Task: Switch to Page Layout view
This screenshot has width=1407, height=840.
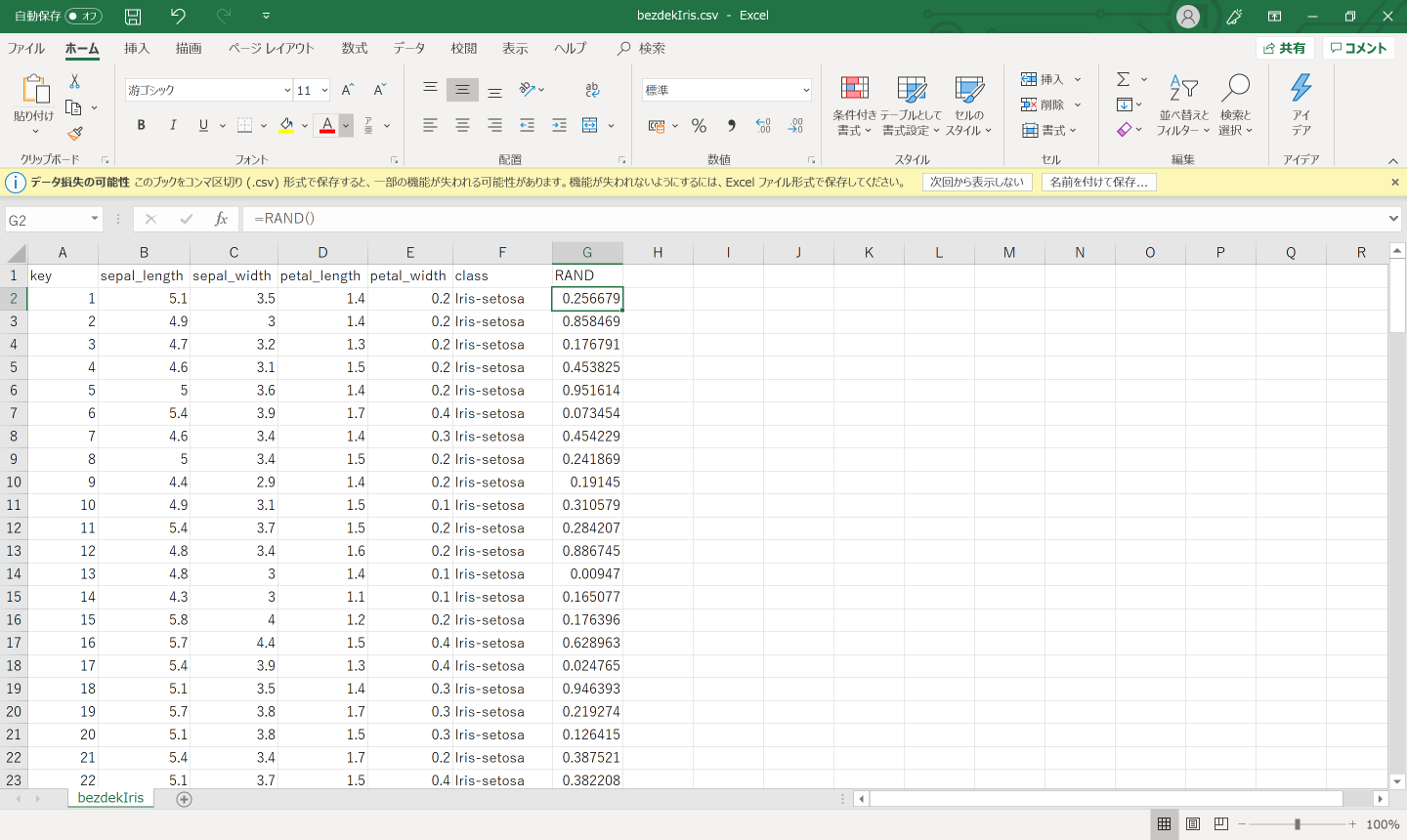Action: tap(1192, 824)
